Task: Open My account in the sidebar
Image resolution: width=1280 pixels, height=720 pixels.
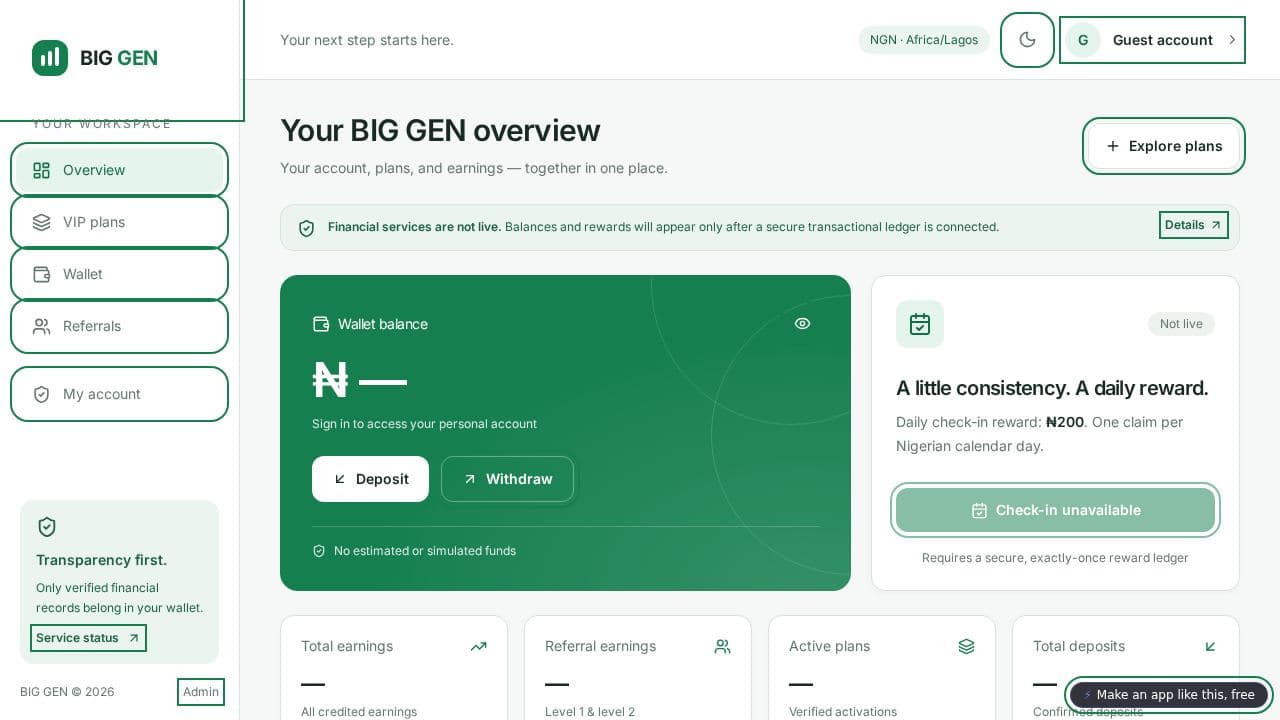Action: [x=119, y=394]
